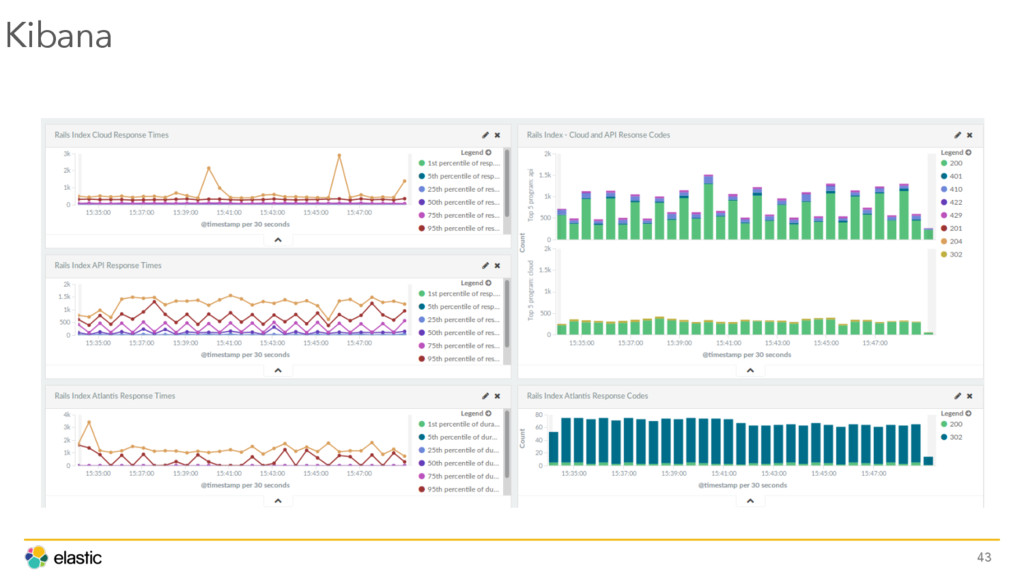This screenshot has height=576, width=1024.
Task: Toggle the Legend in Cloud and API Response Codes panel
Action: click(956, 153)
